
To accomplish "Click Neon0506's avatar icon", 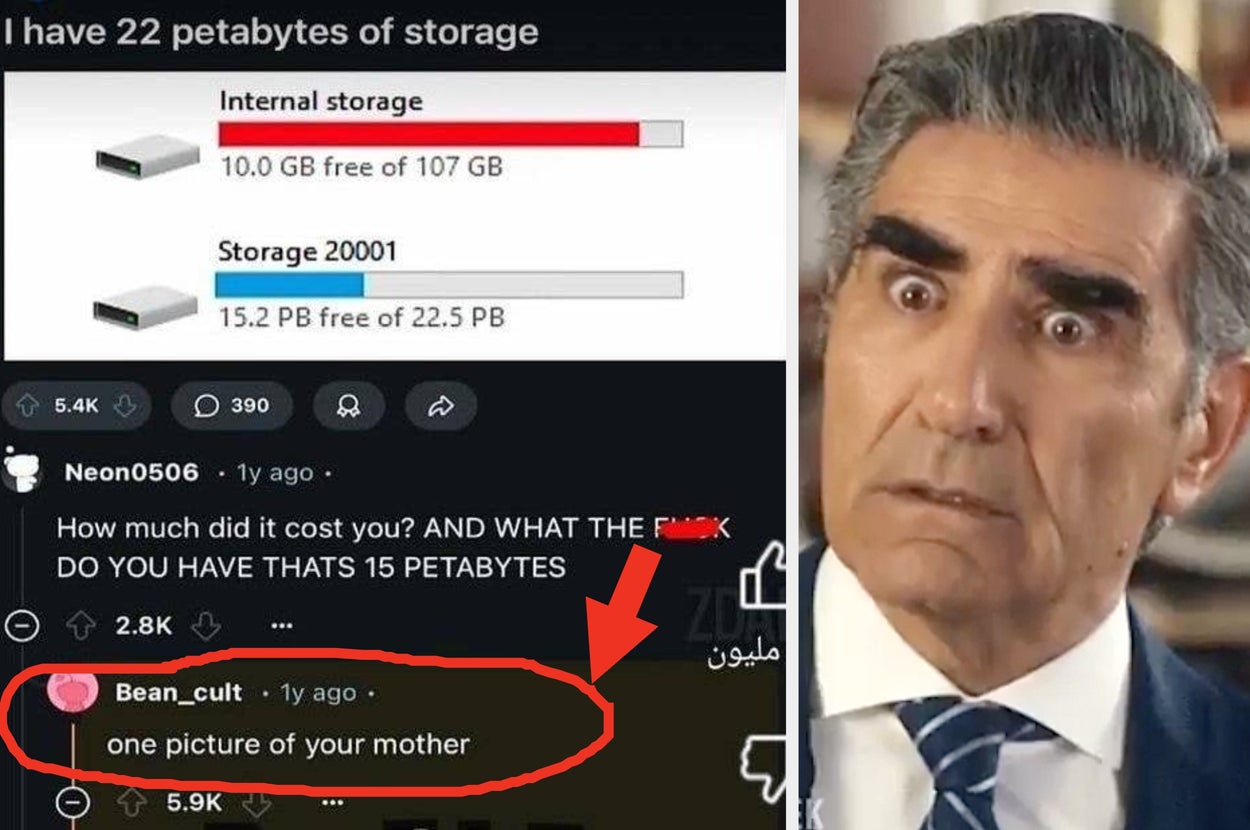I will (x=21, y=470).
